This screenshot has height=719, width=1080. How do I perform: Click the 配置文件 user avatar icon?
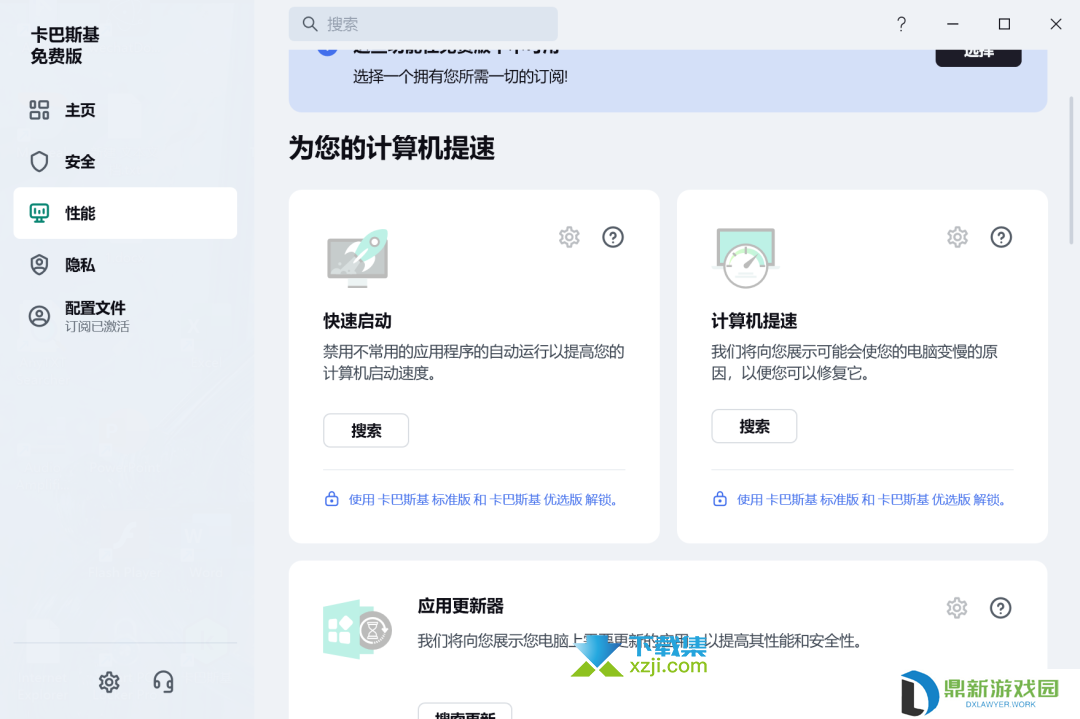pos(39,316)
